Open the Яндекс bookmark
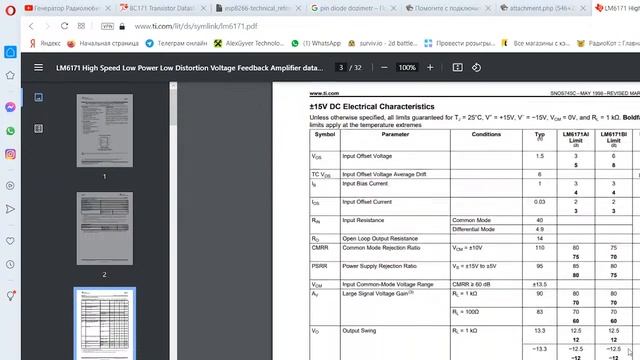The width and height of the screenshot is (640, 360). (x=45, y=43)
